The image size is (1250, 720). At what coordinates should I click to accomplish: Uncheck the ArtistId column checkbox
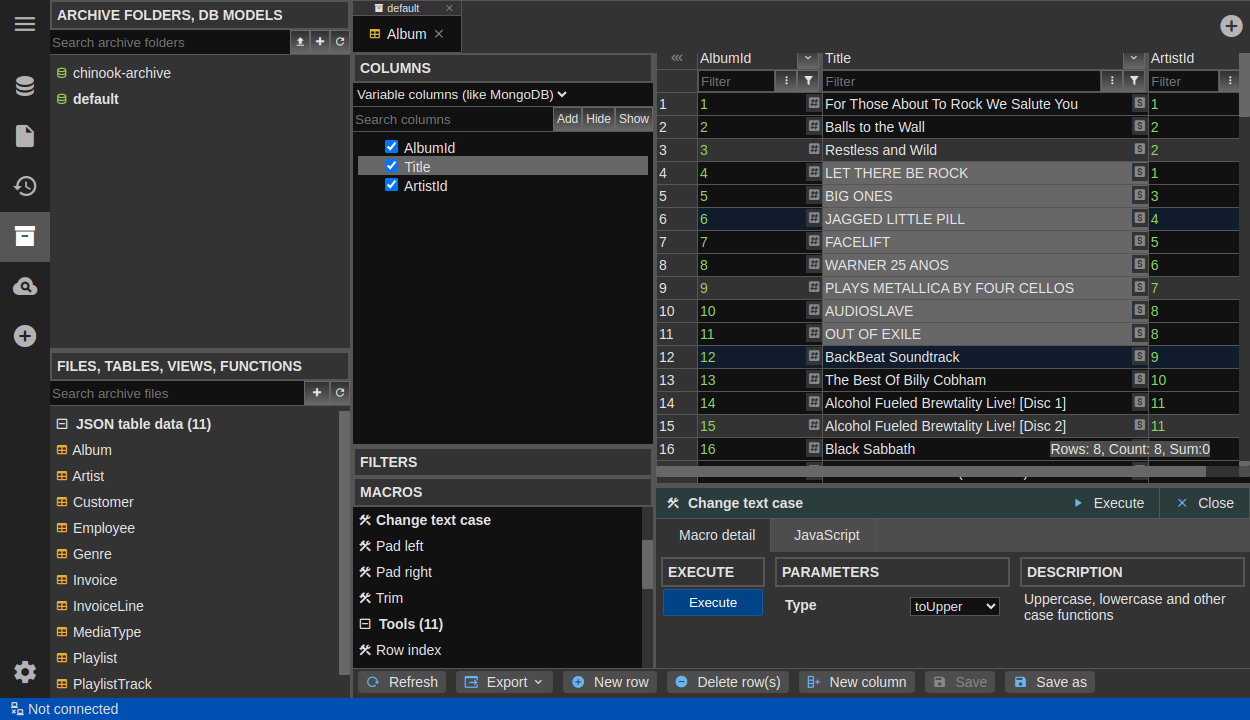pos(391,186)
